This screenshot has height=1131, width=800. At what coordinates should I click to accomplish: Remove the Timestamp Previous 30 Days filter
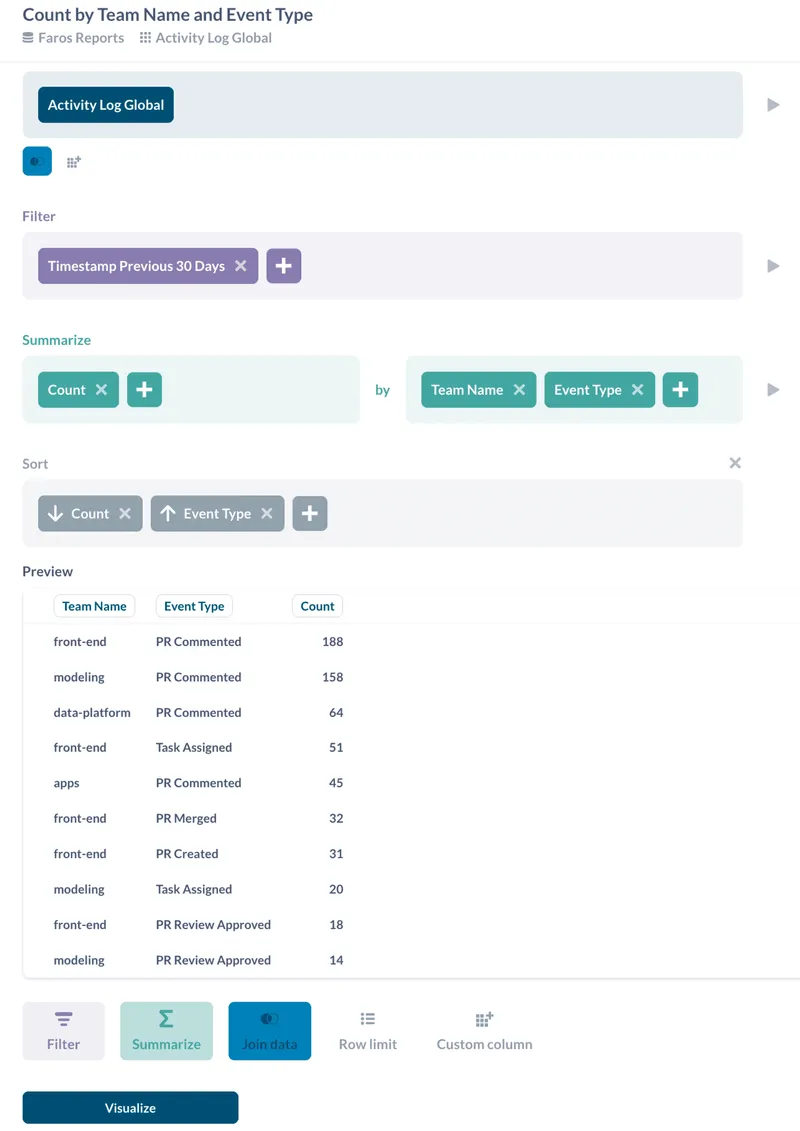pyautogui.click(x=239, y=266)
